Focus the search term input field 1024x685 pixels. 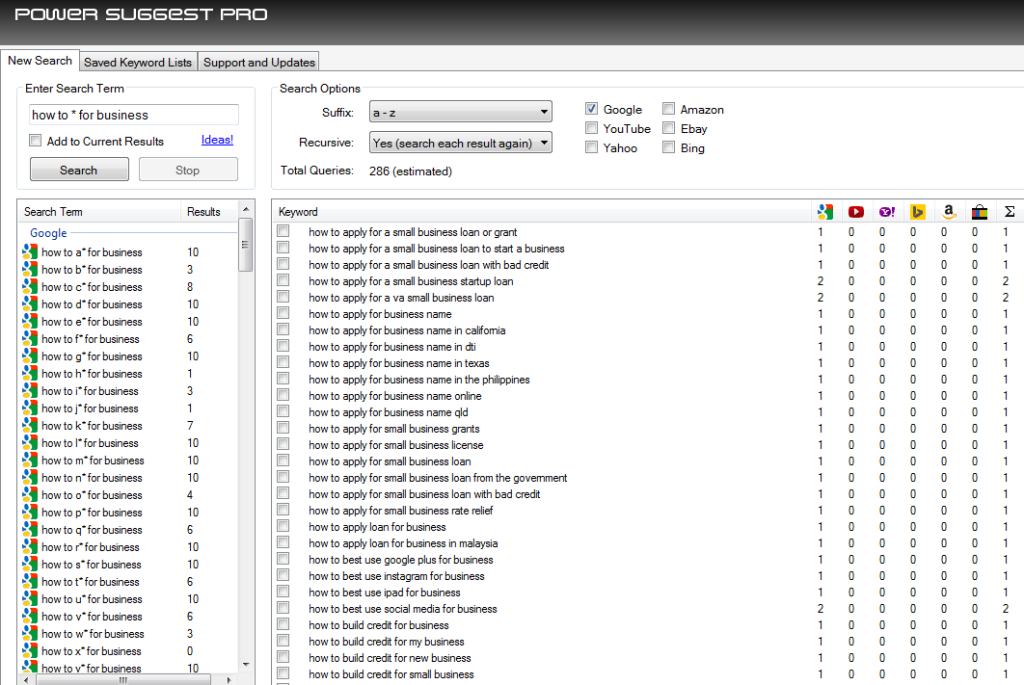134,115
